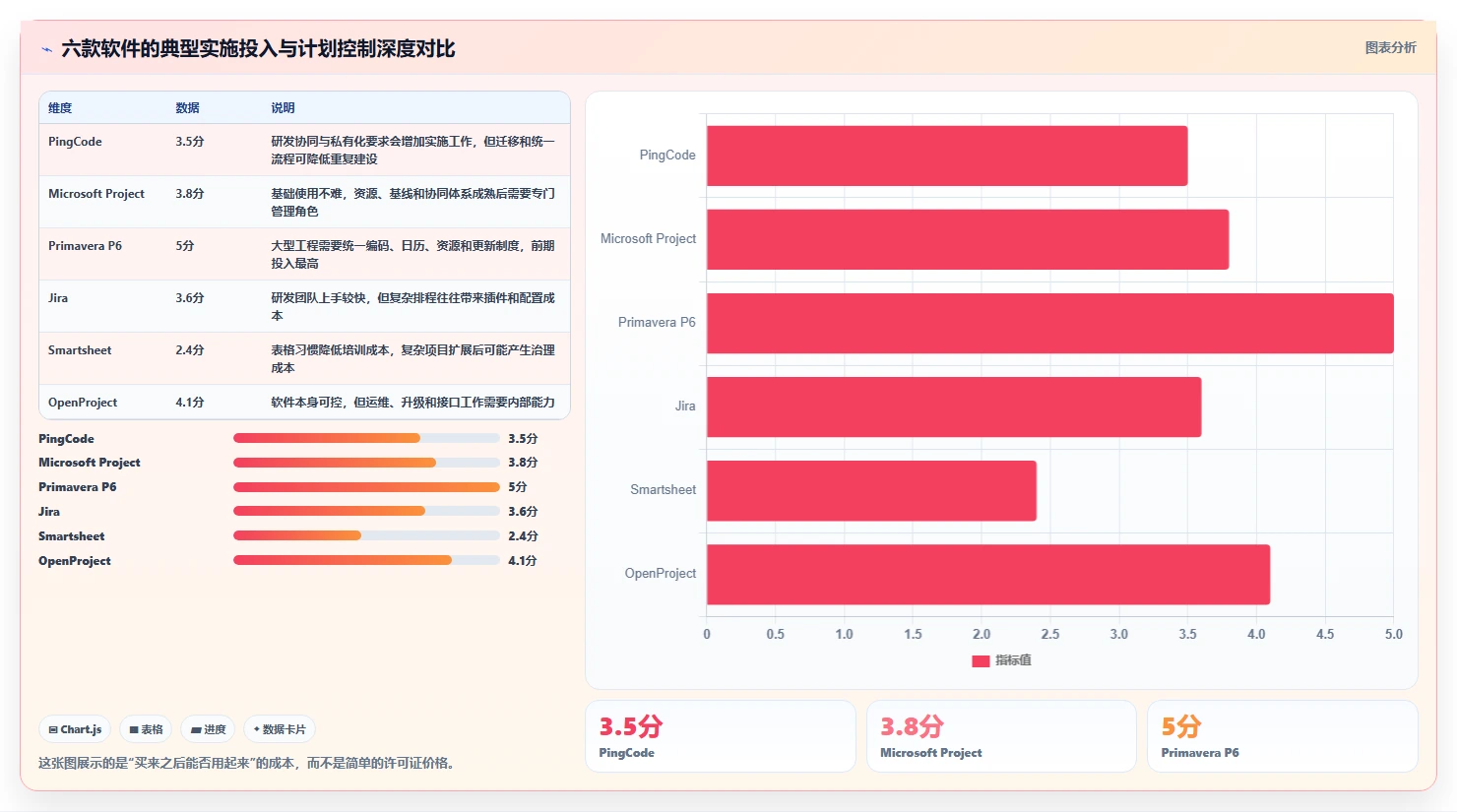Click the Jira bar in the chart
This screenshot has height=812, width=1457.
click(x=954, y=406)
